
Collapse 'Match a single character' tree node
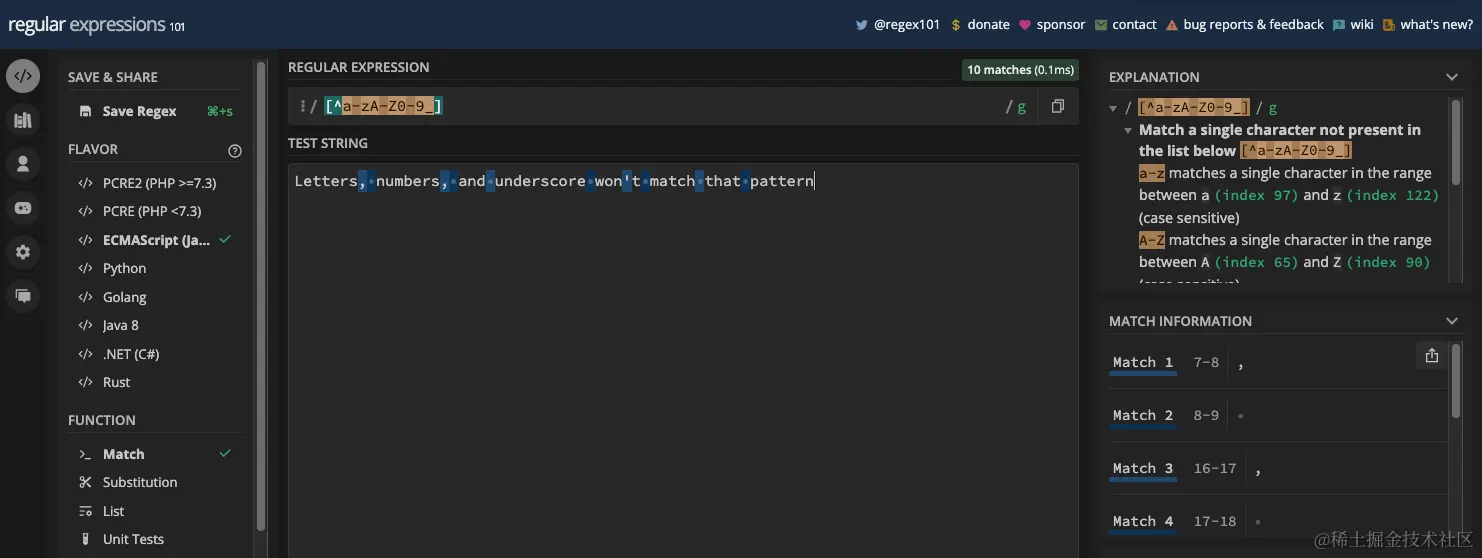click(x=1128, y=130)
